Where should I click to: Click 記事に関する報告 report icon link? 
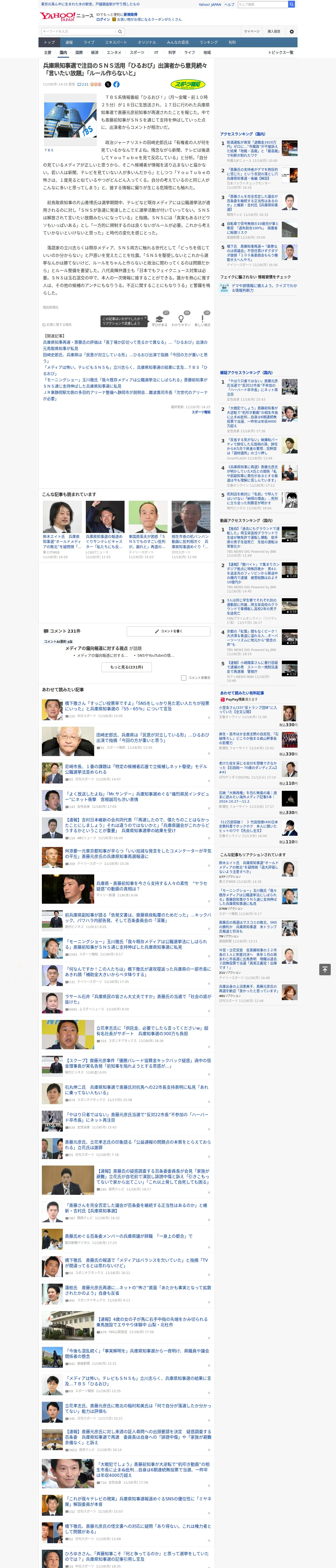[57, 324]
